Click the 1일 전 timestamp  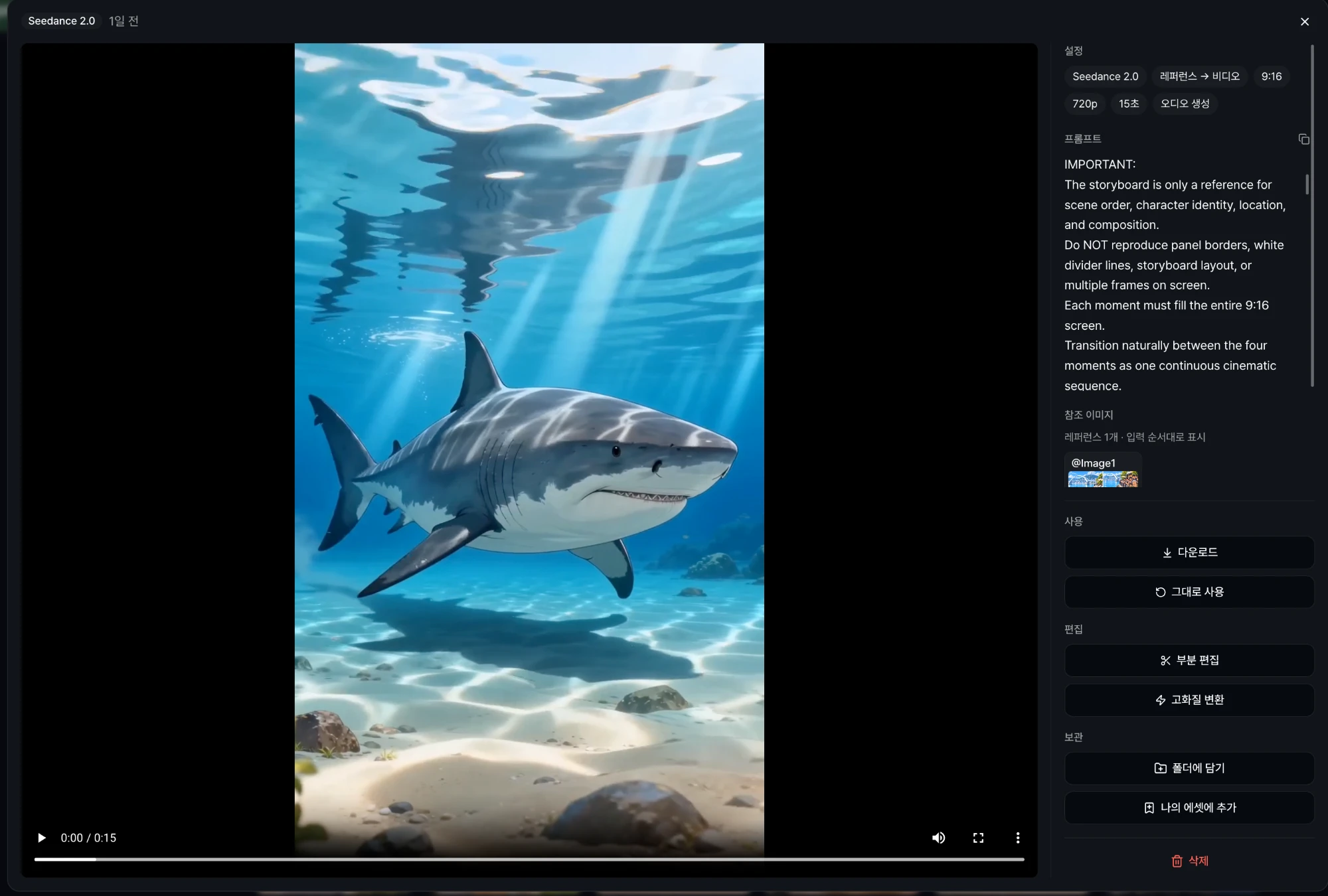click(x=124, y=21)
